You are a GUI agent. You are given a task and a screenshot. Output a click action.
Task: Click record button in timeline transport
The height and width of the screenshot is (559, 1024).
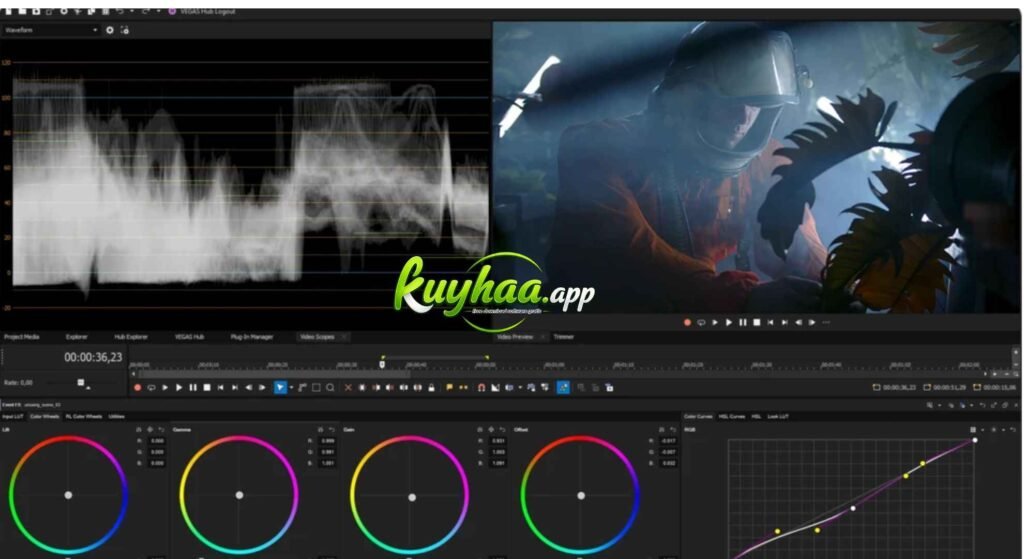click(137, 388)
